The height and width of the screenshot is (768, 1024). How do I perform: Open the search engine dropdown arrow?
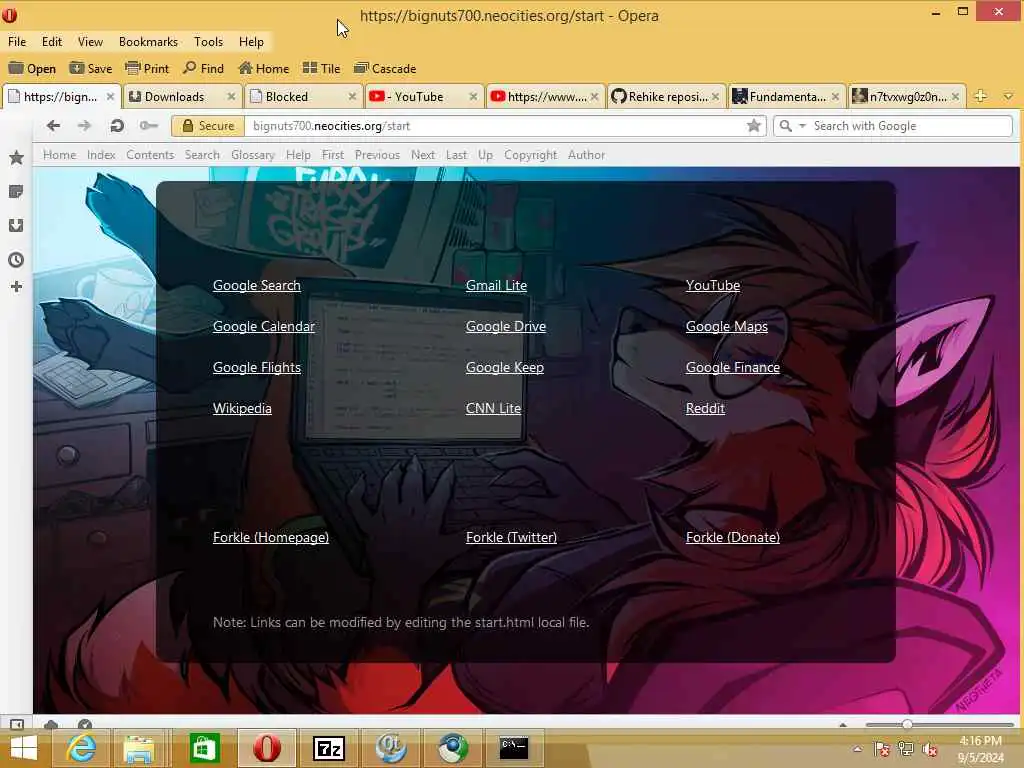pos(803,125)
